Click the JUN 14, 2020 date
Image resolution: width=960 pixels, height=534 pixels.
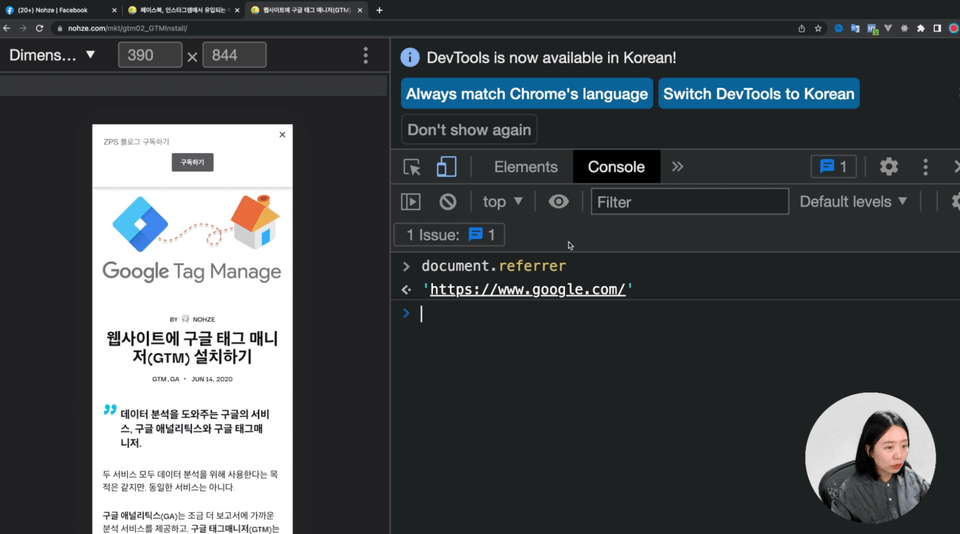pyautogui.click(x=212, y=379)
